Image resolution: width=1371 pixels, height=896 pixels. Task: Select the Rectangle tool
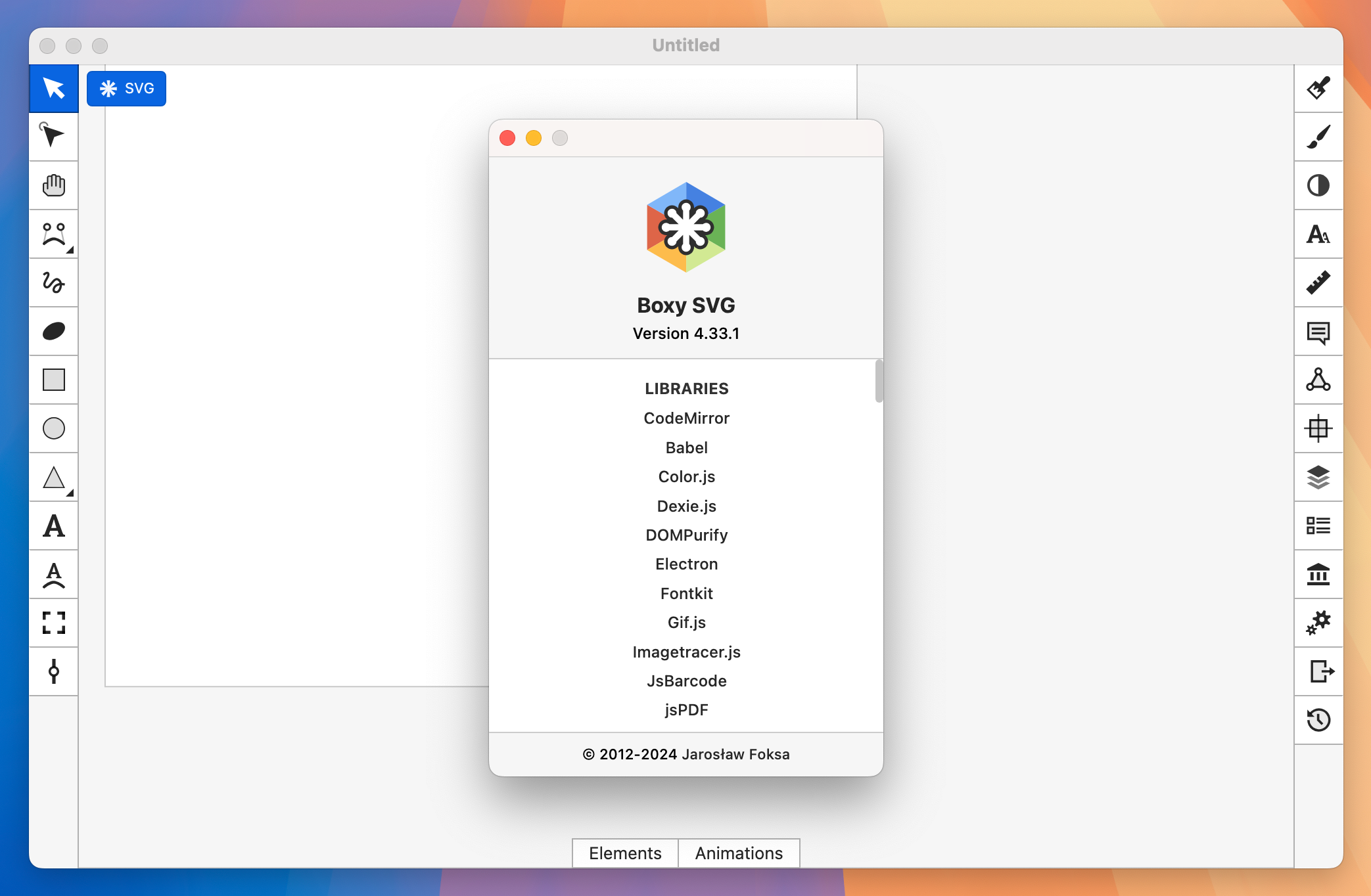pos(54,380)
